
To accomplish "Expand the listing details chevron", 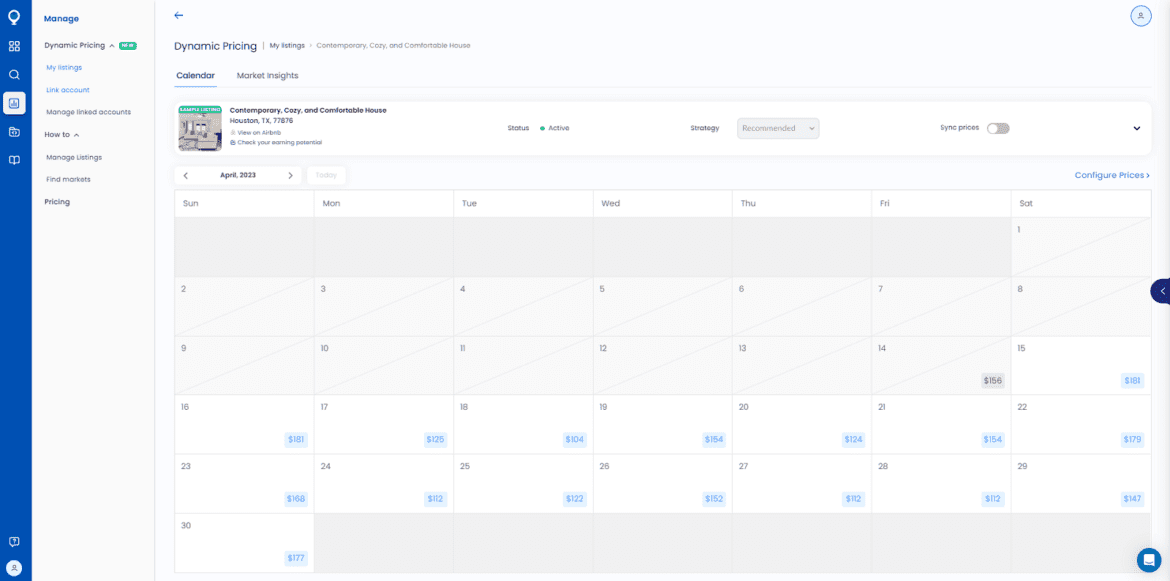I will click(x=1136, y=128).
